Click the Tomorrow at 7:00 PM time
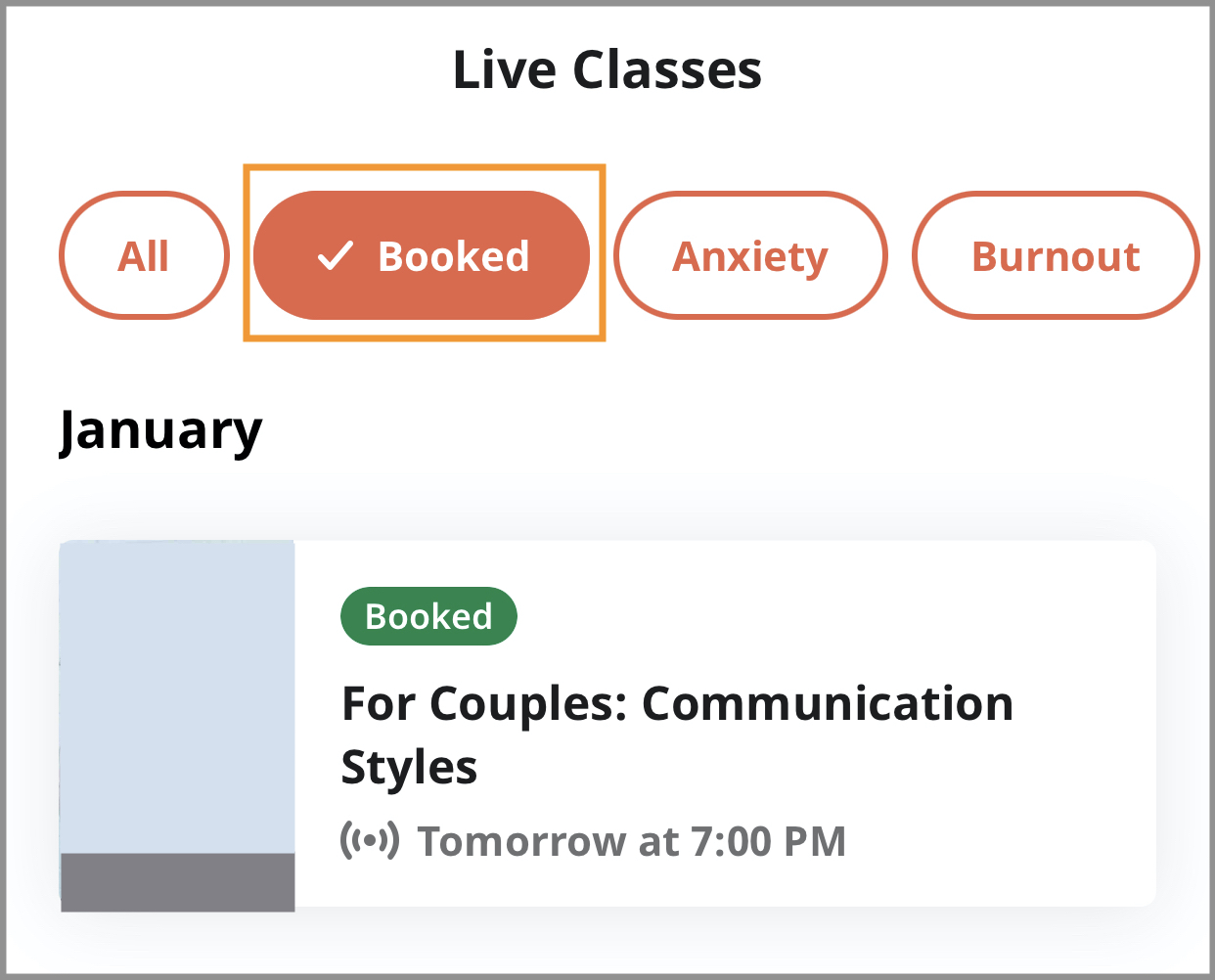 pos(632,841)
